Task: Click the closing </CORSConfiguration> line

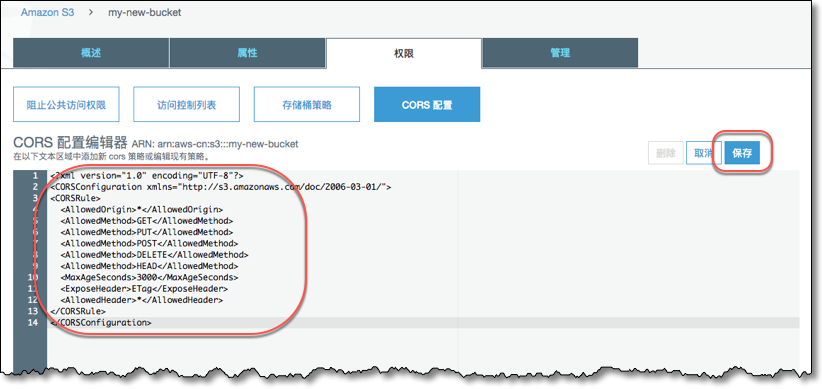Action: [101, 322]
